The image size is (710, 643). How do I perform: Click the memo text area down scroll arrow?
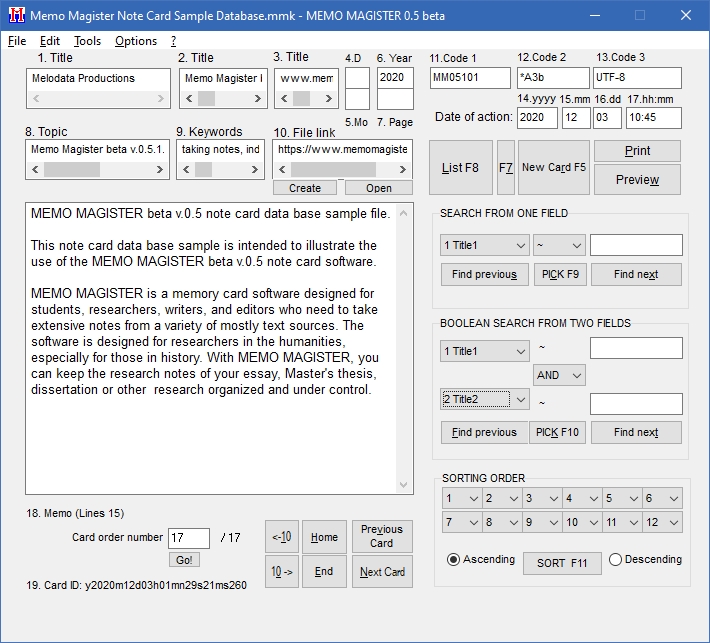click(x=403, y=485)
